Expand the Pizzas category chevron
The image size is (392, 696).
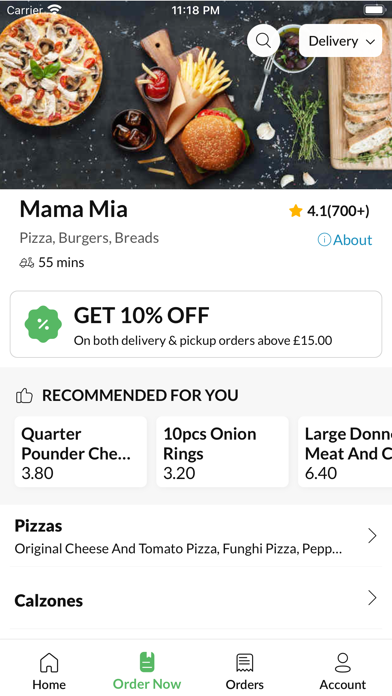(372, 536)
